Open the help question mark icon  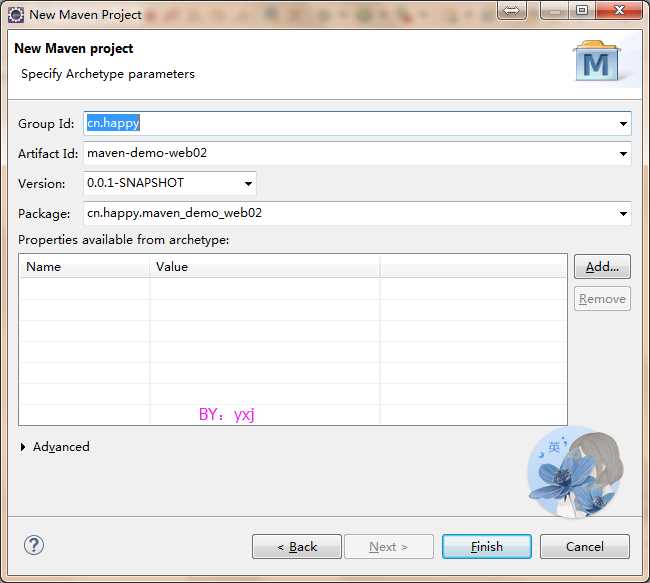pyautogui.click(x=34, y=545)
